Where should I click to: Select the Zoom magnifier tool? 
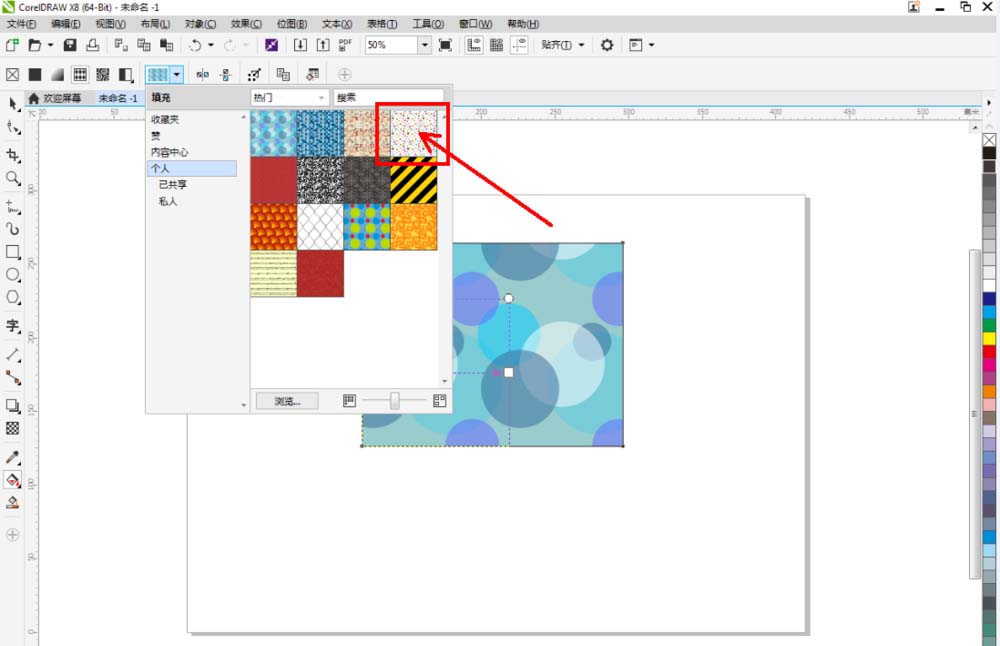(x=13, y=178)
